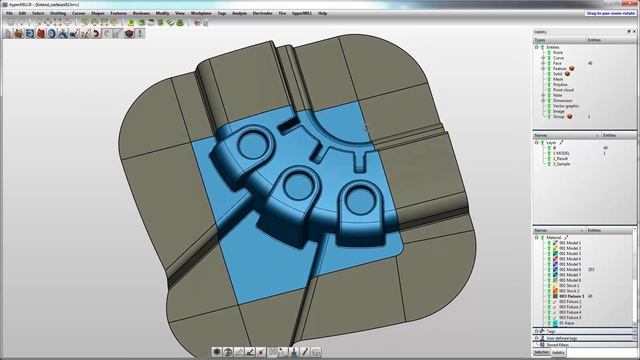
Task: Click the exclamation mark info toolbar icon
Action: point(140,33)
